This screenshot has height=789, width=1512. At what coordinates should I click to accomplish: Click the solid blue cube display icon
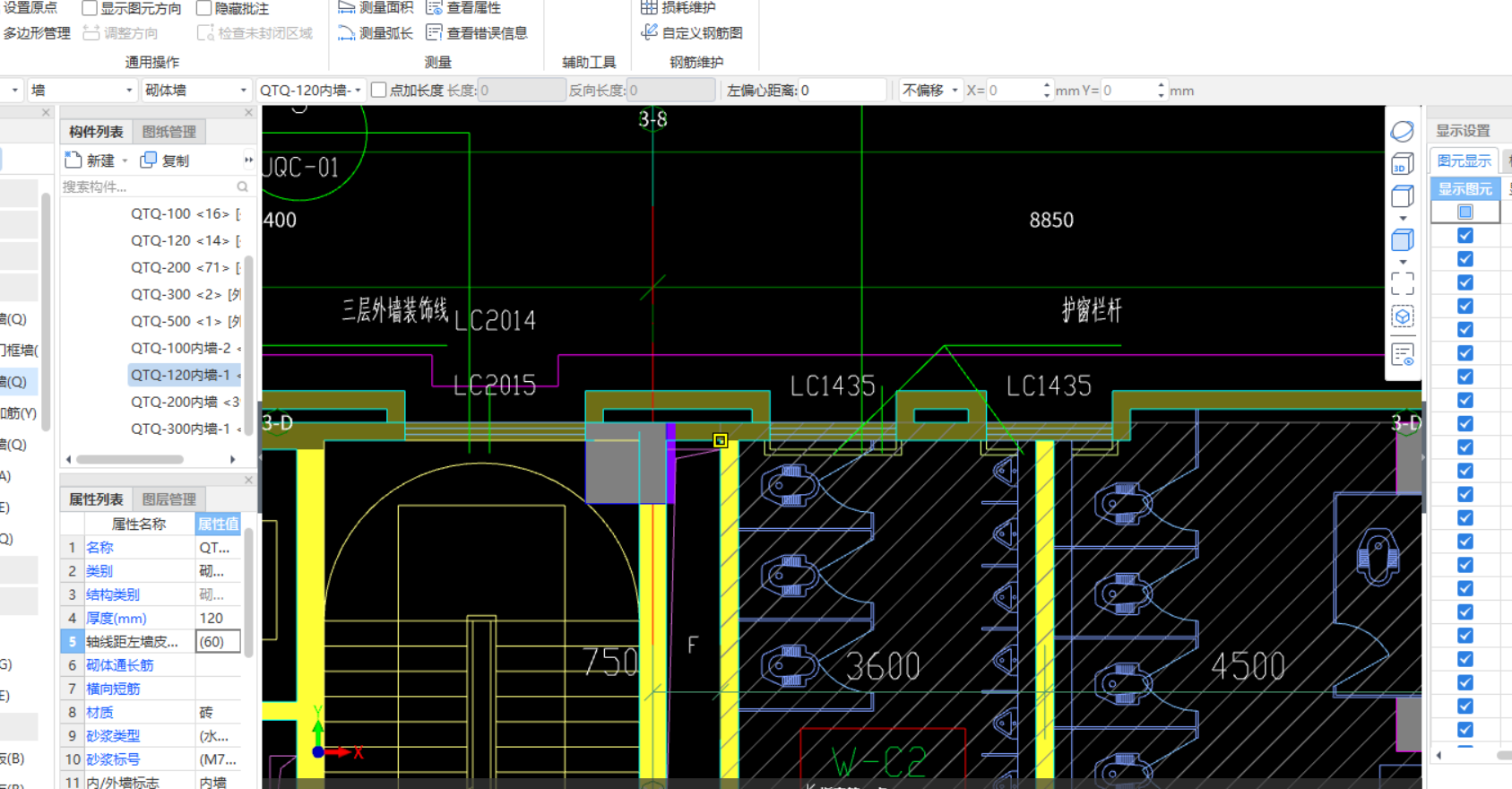tap(1403, 240)
